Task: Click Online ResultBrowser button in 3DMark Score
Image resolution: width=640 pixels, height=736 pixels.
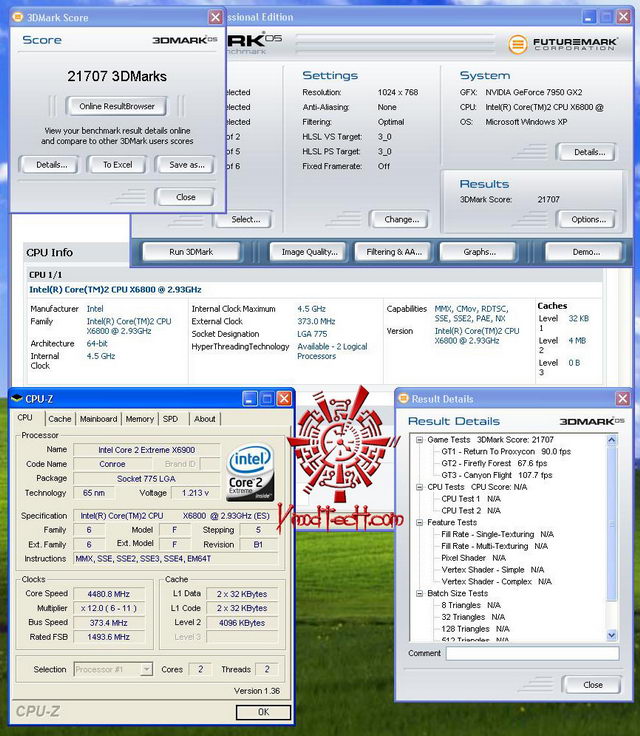Action: coord(116,107)
